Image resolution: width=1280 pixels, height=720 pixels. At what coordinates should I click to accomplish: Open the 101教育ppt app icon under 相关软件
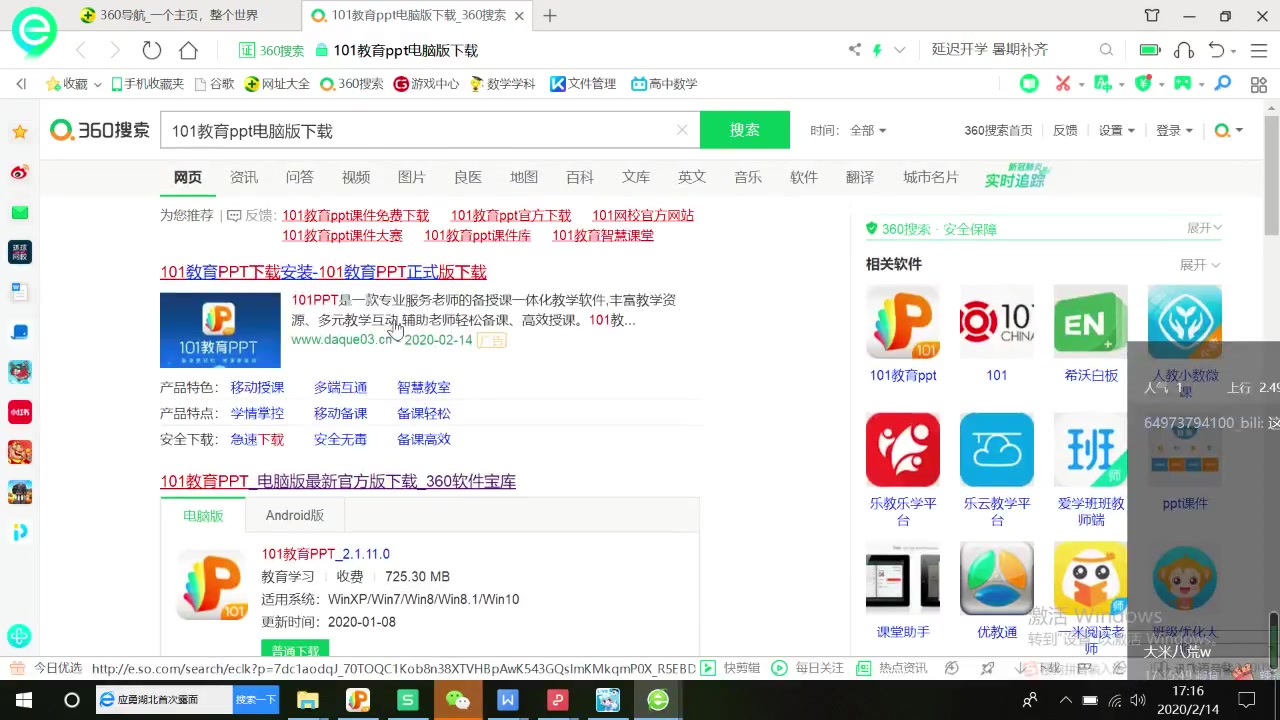tap(903, 322)
